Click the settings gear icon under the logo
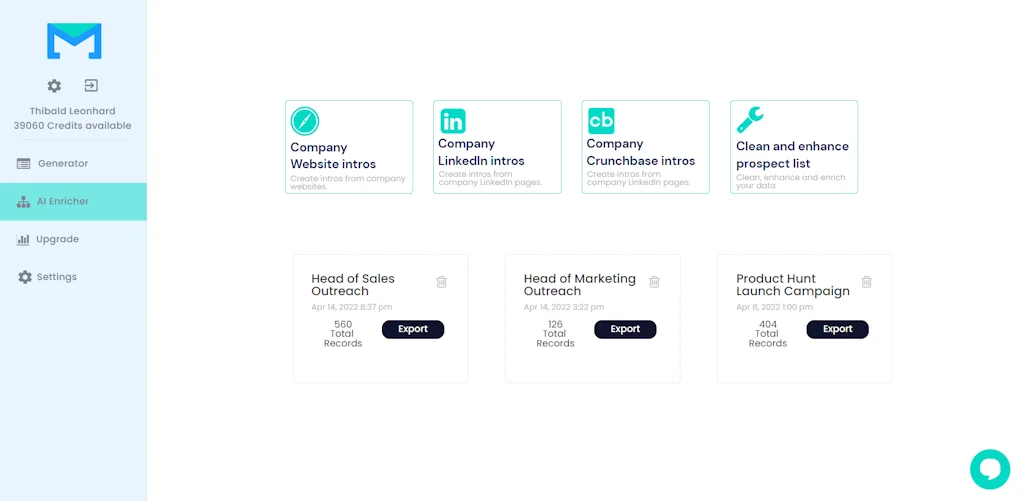This screenshot has width=1024, height=501. 54,86
